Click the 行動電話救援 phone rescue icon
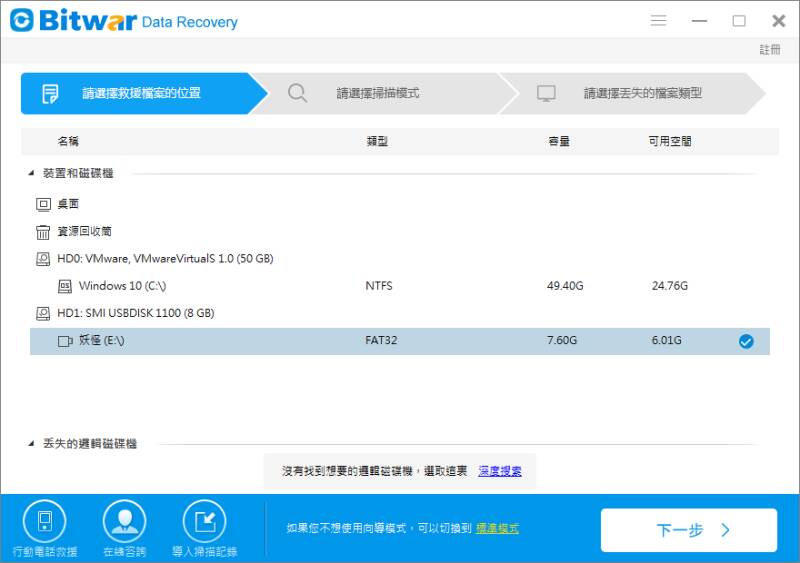The height and width of the screenshot is (563, 800). 45,522
